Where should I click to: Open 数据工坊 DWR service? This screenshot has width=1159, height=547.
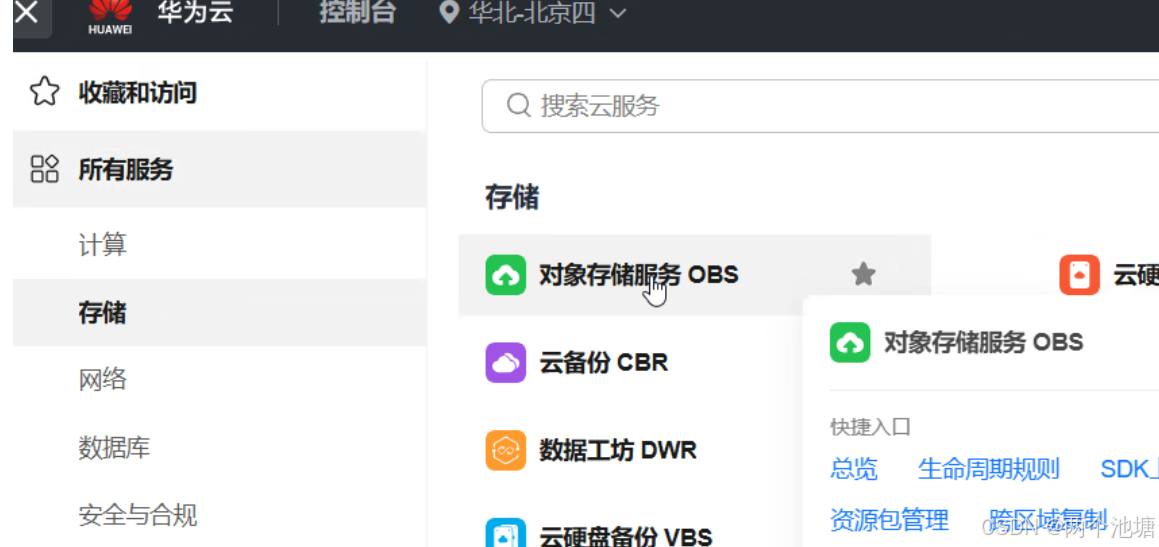pyautogui.click(x=618, y=450)
